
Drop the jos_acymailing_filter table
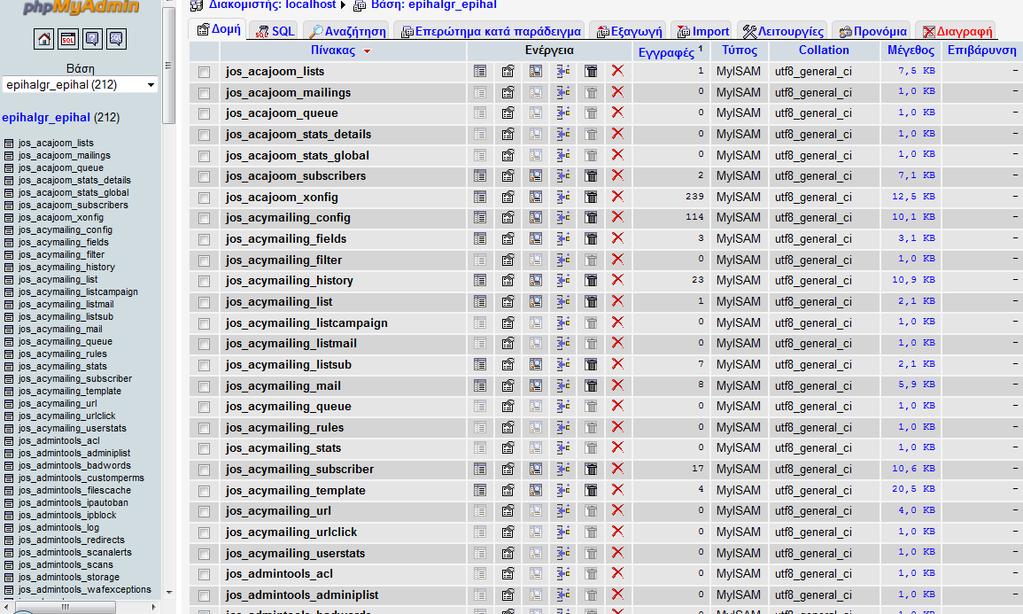617,260
